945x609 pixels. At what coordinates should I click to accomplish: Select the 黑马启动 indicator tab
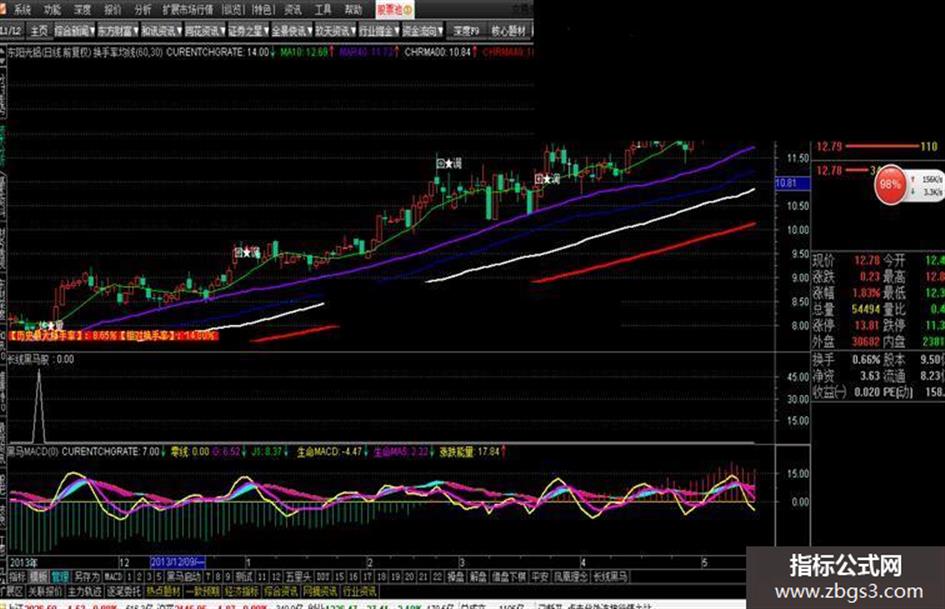click(183, 576)
